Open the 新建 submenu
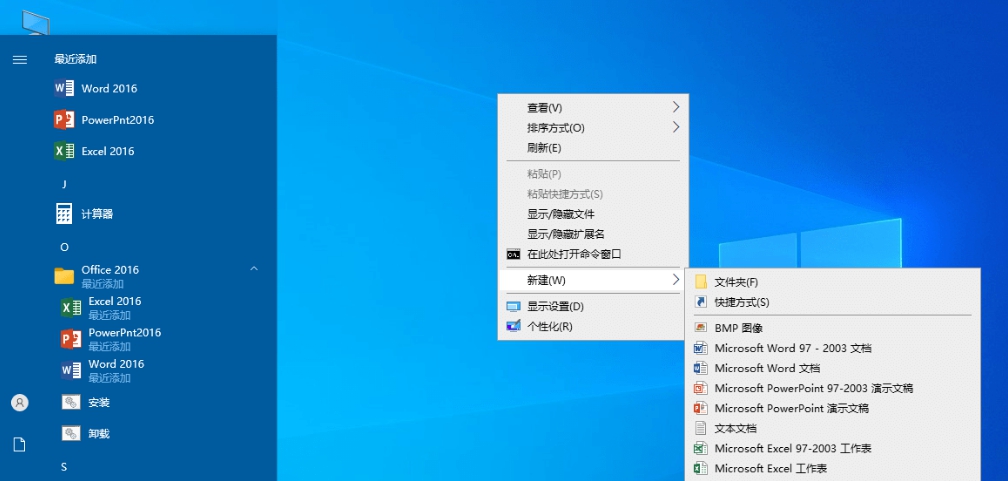The height and width of the screenshot is (481, 1008). pos(593,280)
